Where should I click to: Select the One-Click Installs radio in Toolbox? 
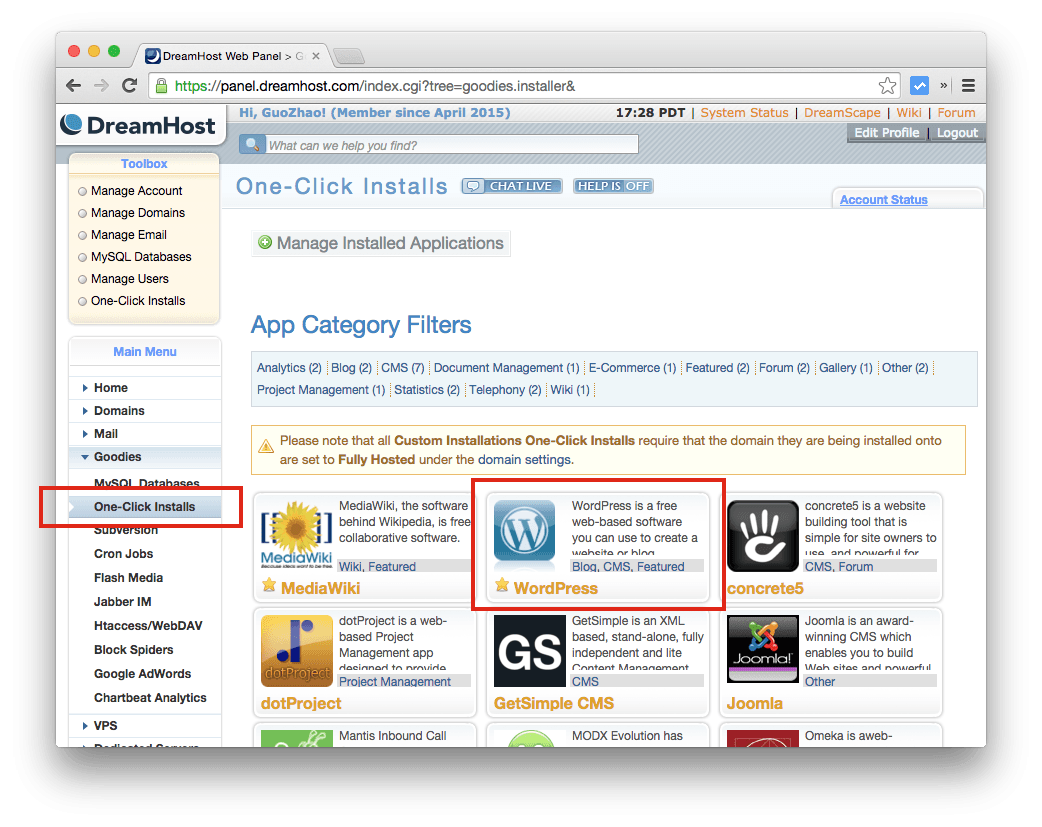(82, 300)
